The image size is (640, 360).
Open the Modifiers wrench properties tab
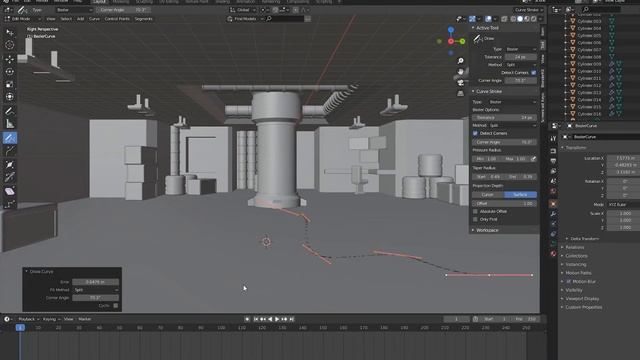click(553, 214)
